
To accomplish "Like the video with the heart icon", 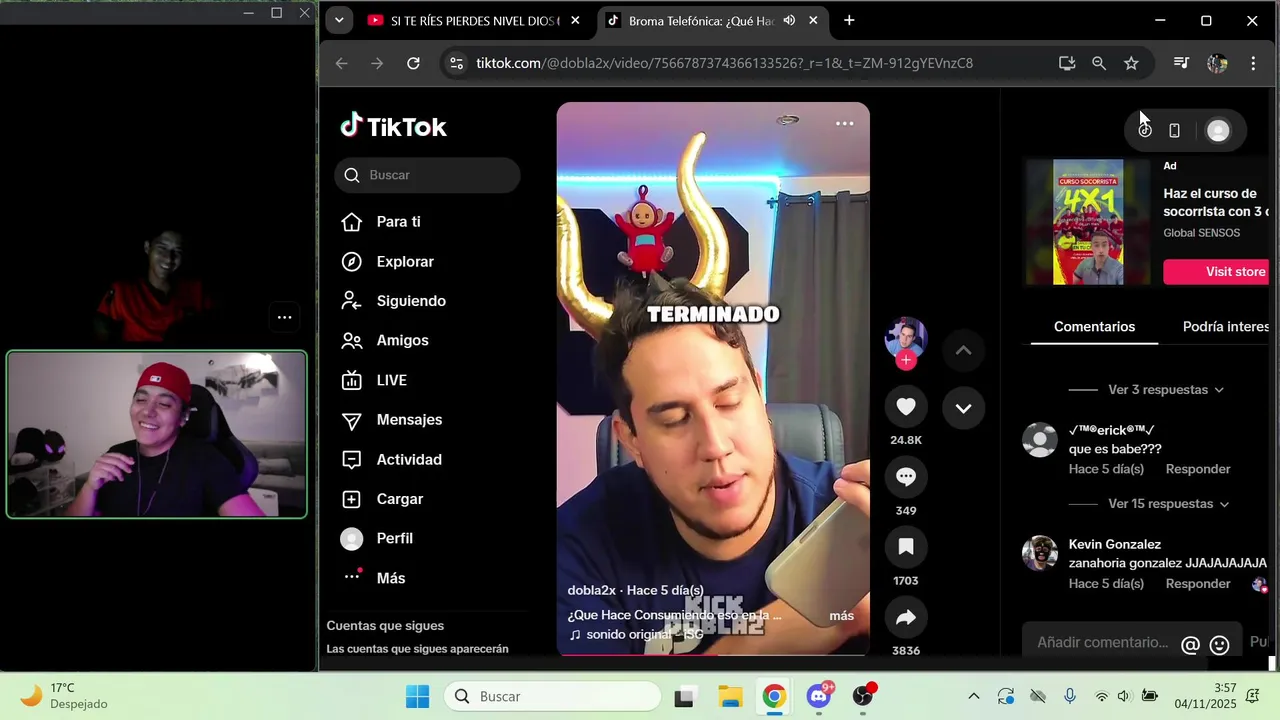I will tap(906, 407).
